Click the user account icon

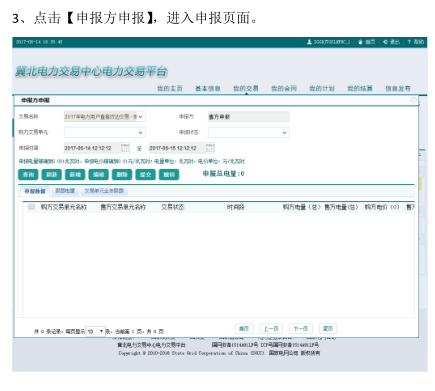click(x=309, y=42)
